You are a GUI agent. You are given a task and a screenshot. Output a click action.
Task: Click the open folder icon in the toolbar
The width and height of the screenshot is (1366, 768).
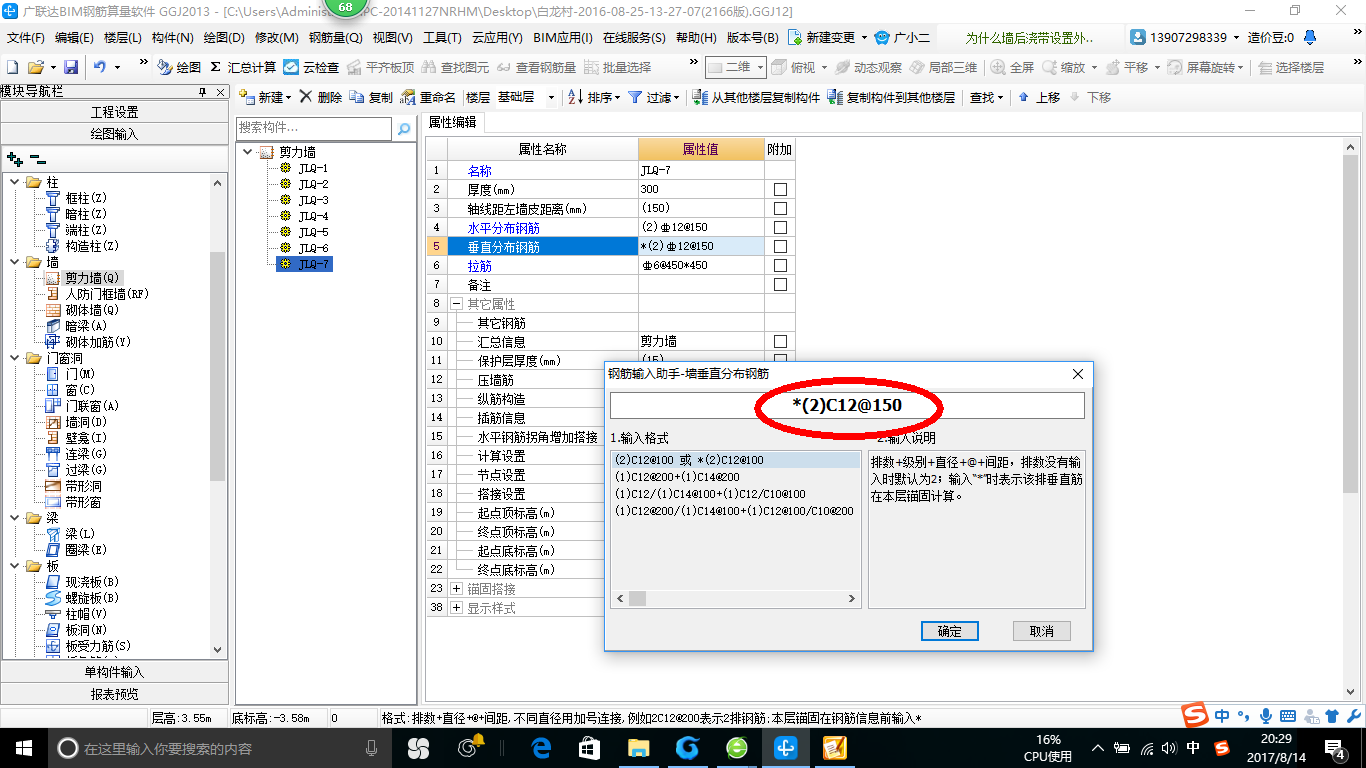tap(35, 67)
